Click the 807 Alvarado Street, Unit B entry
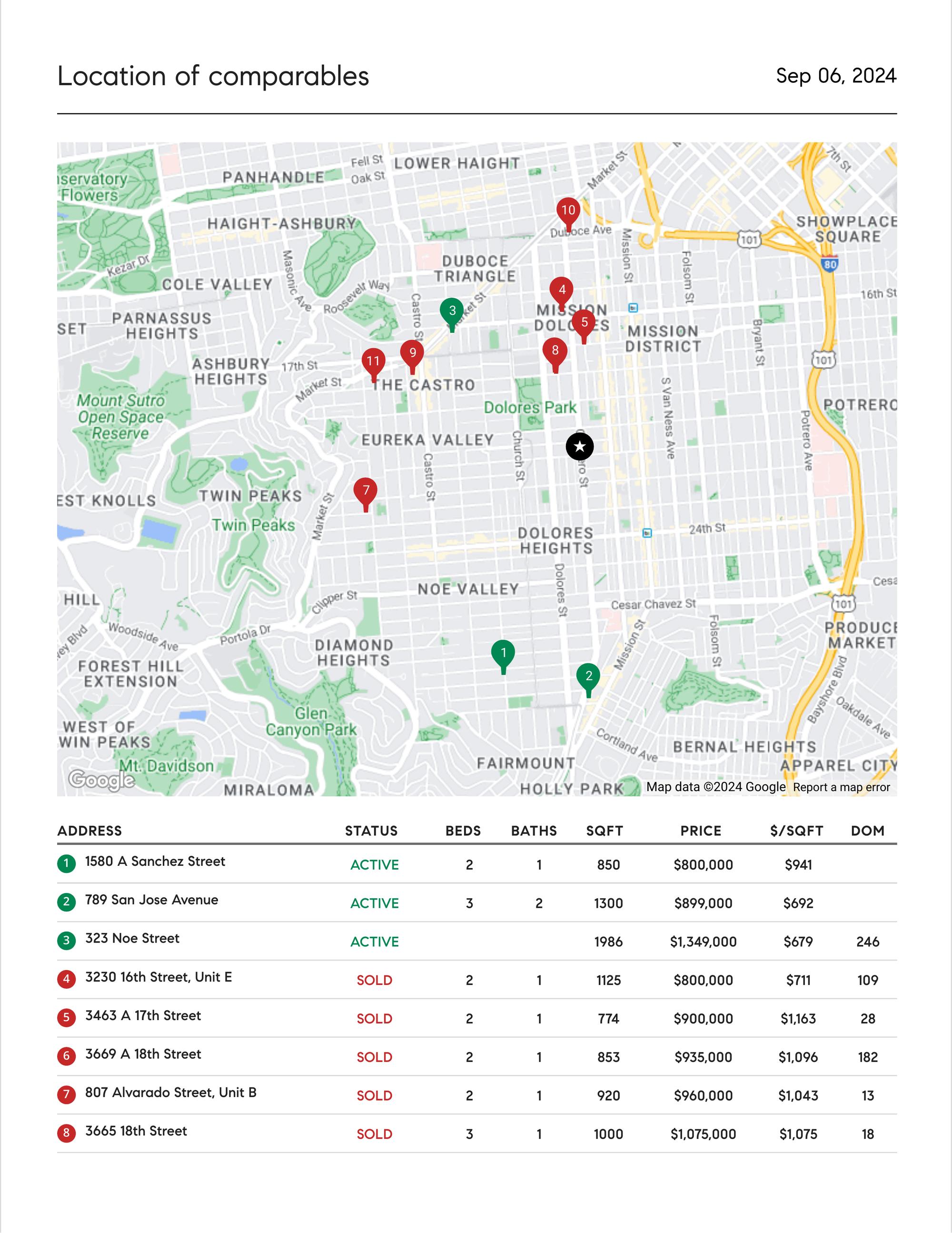Image resolution: width=952 pixels, height=1233 pixels. click(x=170, y=1093)
